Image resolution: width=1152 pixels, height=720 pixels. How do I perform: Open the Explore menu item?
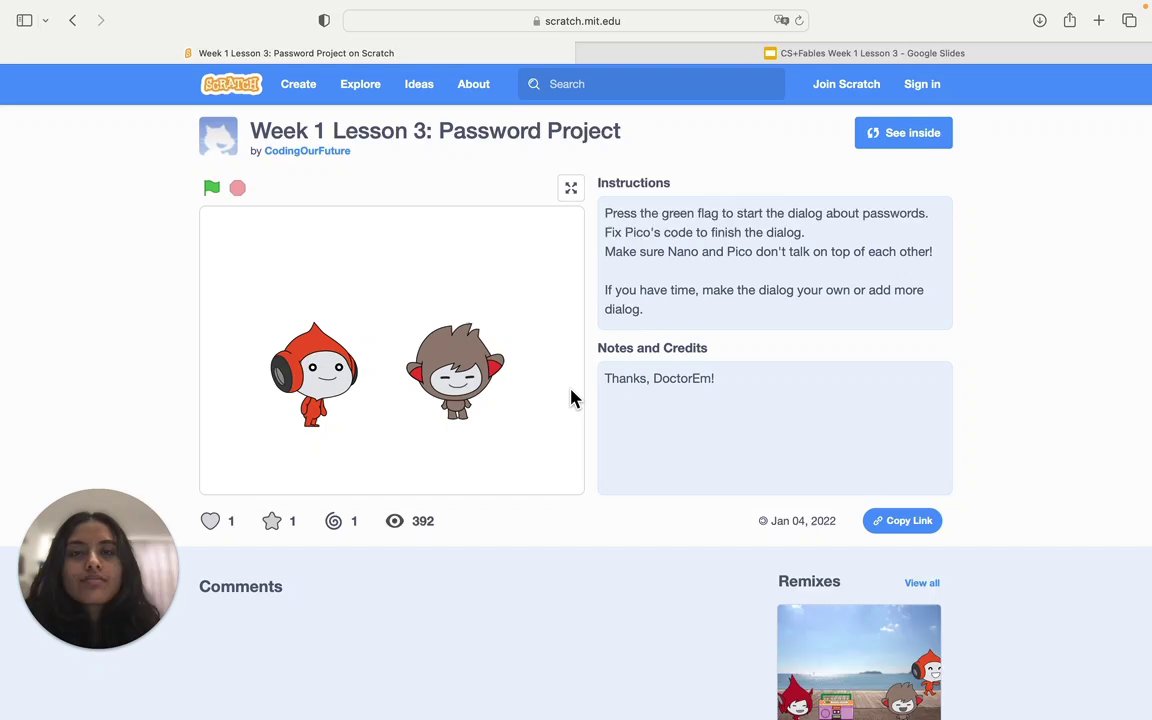coord(360,84)
